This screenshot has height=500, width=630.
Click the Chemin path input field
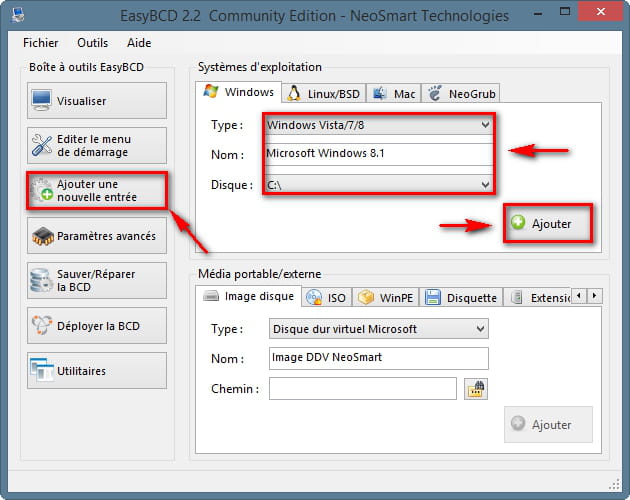tap(363, 389)
